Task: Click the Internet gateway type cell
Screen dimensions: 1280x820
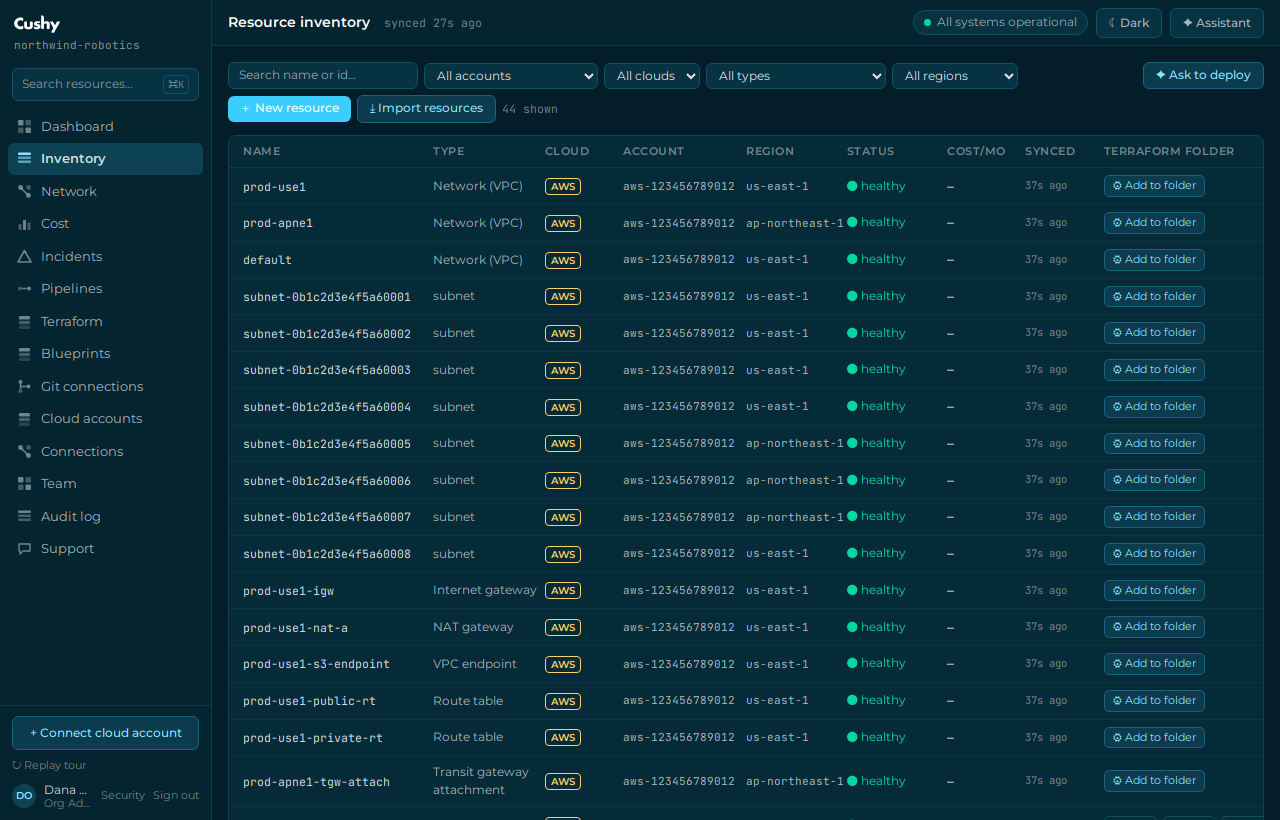Action: coord(485,591)
